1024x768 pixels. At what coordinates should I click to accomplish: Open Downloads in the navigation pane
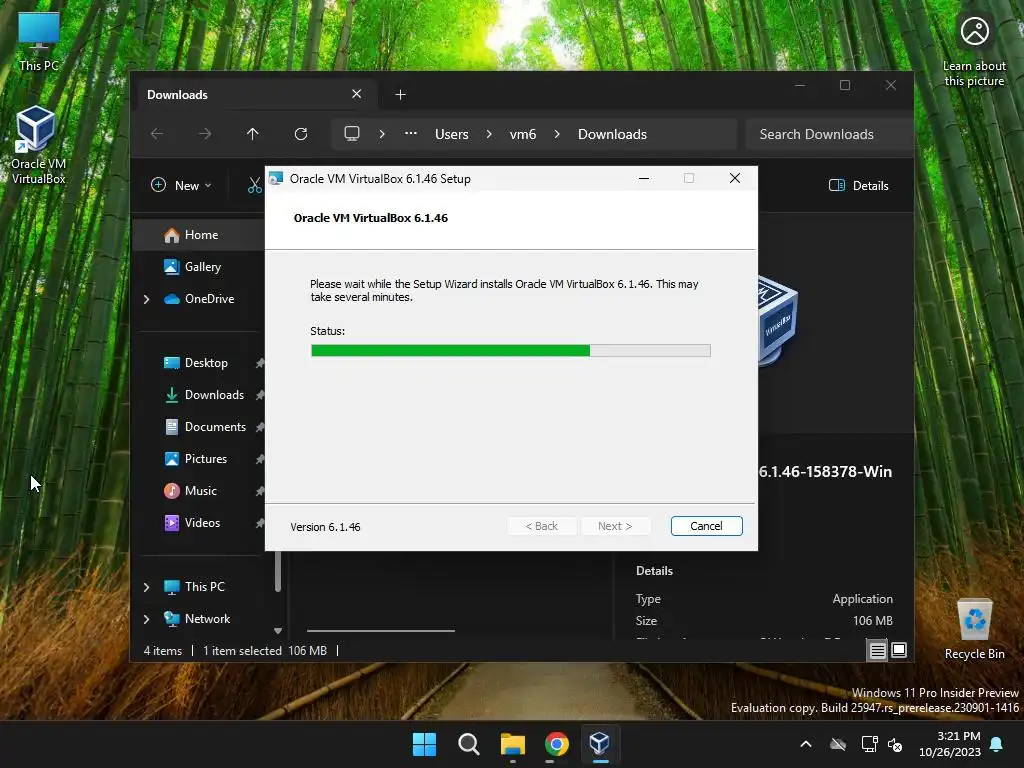pyautogui.click(x=214, y=394)
